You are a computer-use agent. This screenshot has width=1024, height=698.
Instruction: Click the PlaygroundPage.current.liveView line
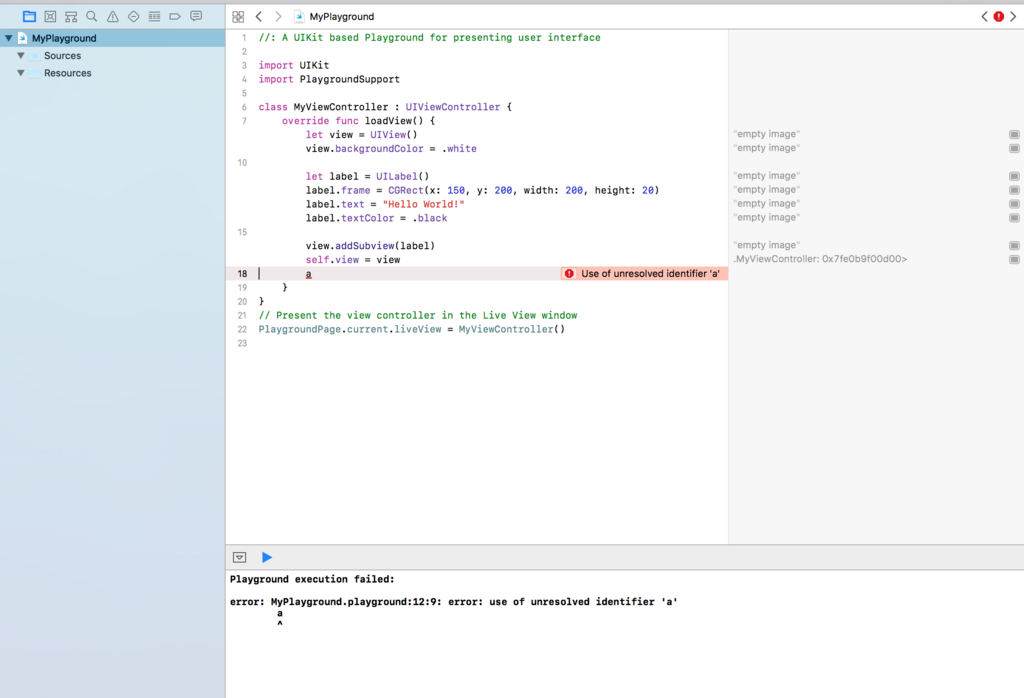[412, 329]
